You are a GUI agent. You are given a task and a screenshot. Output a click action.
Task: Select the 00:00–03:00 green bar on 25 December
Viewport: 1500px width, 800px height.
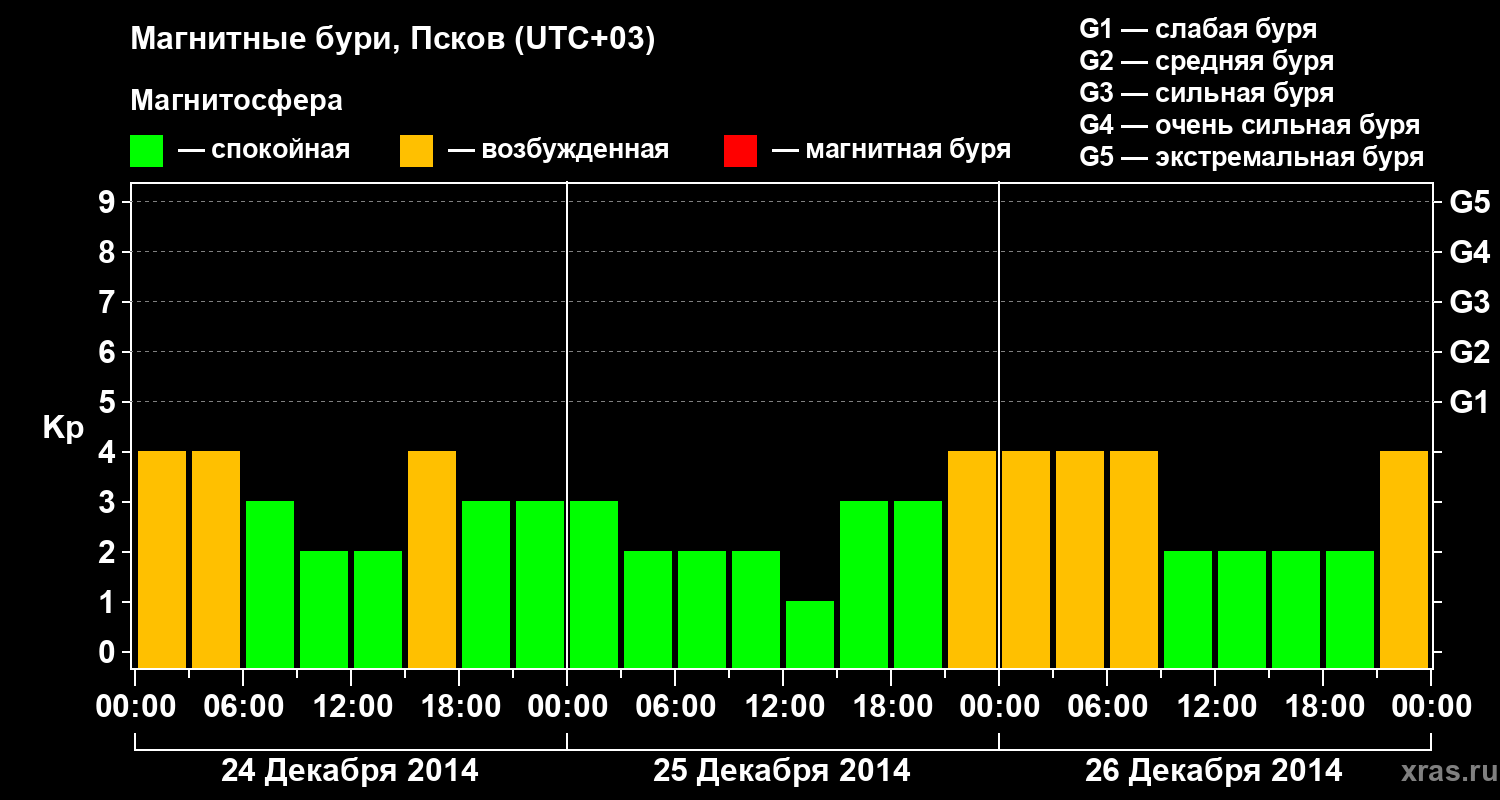594,584
